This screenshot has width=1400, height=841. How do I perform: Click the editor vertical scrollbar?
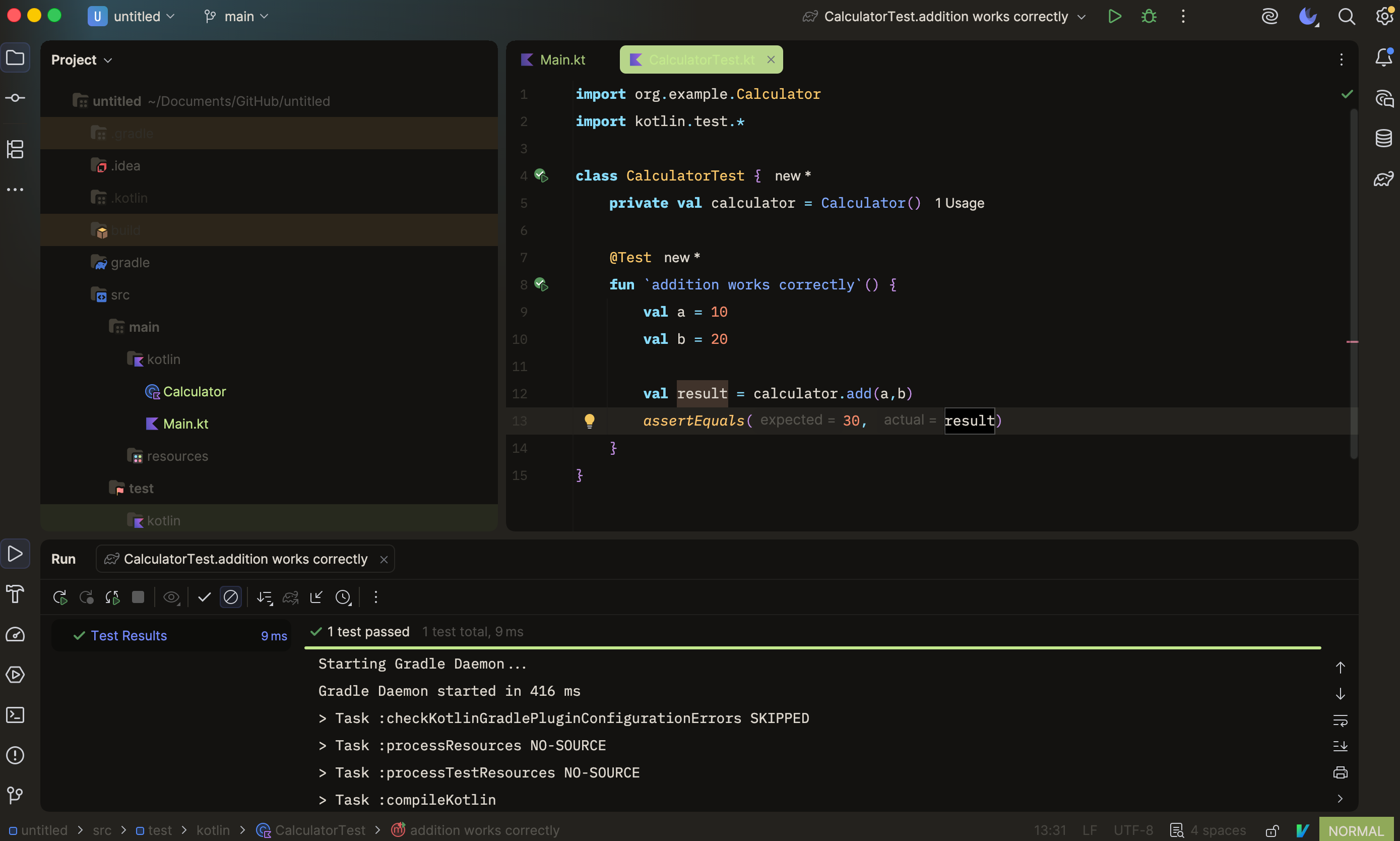click(x=1353, y=283)
